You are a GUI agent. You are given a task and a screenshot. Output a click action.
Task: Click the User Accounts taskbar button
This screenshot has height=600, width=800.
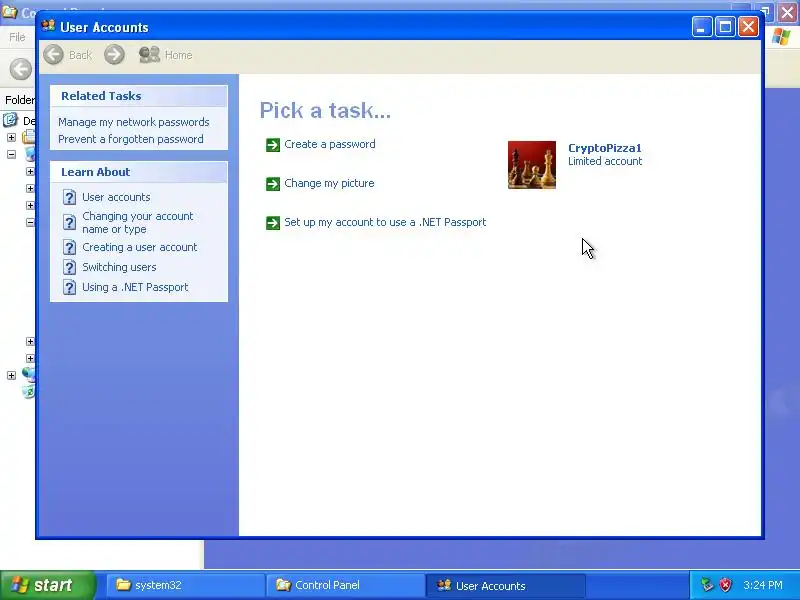tap(505, 585)
